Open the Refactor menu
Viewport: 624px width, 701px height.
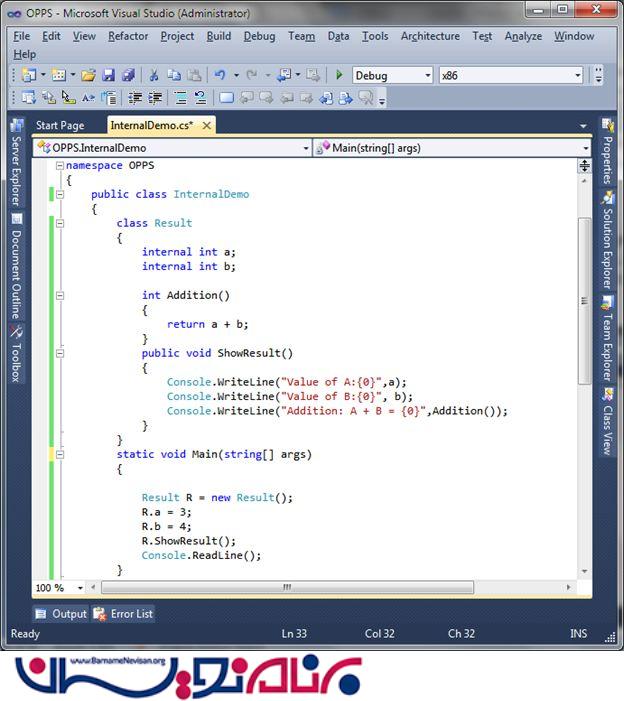pos(128,36)
